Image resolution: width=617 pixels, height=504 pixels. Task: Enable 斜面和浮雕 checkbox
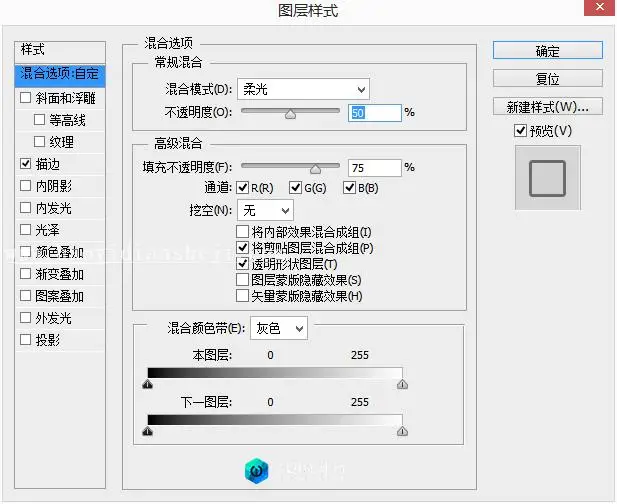coord(26,97)
